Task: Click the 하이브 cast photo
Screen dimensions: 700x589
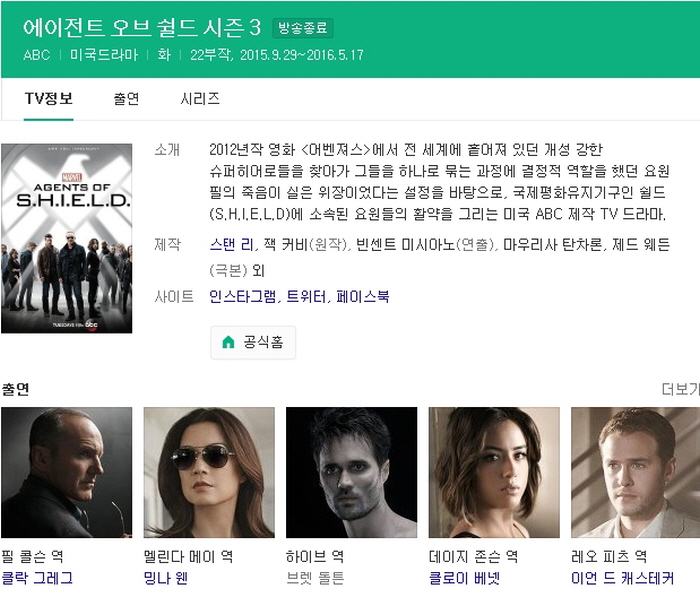Action: pos(351,472)
